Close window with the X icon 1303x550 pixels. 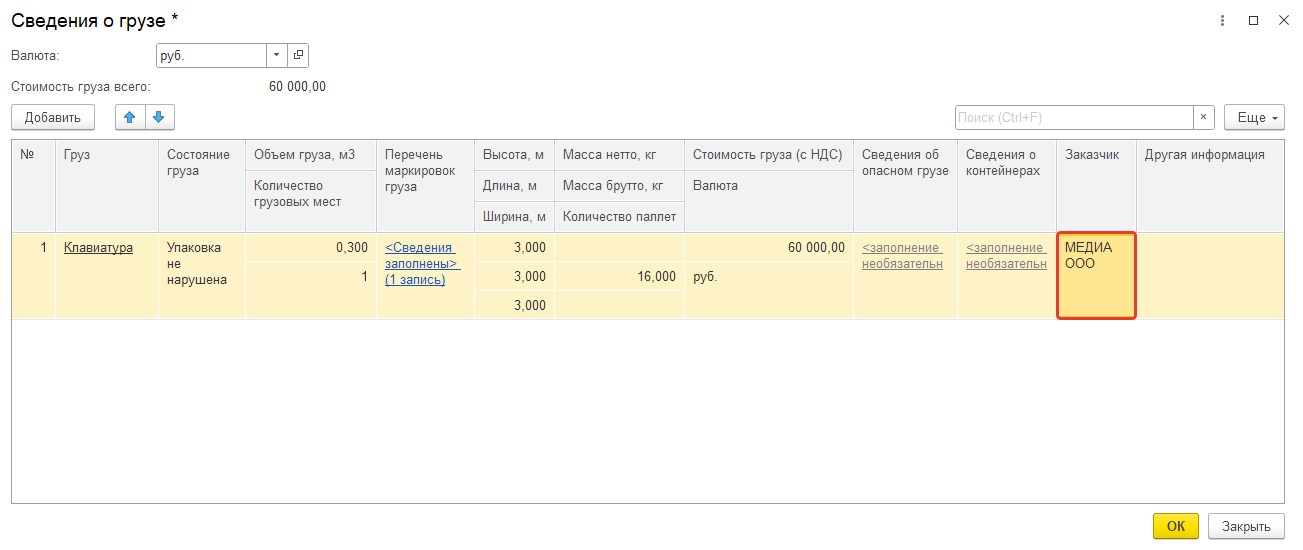click(1284, 20)
